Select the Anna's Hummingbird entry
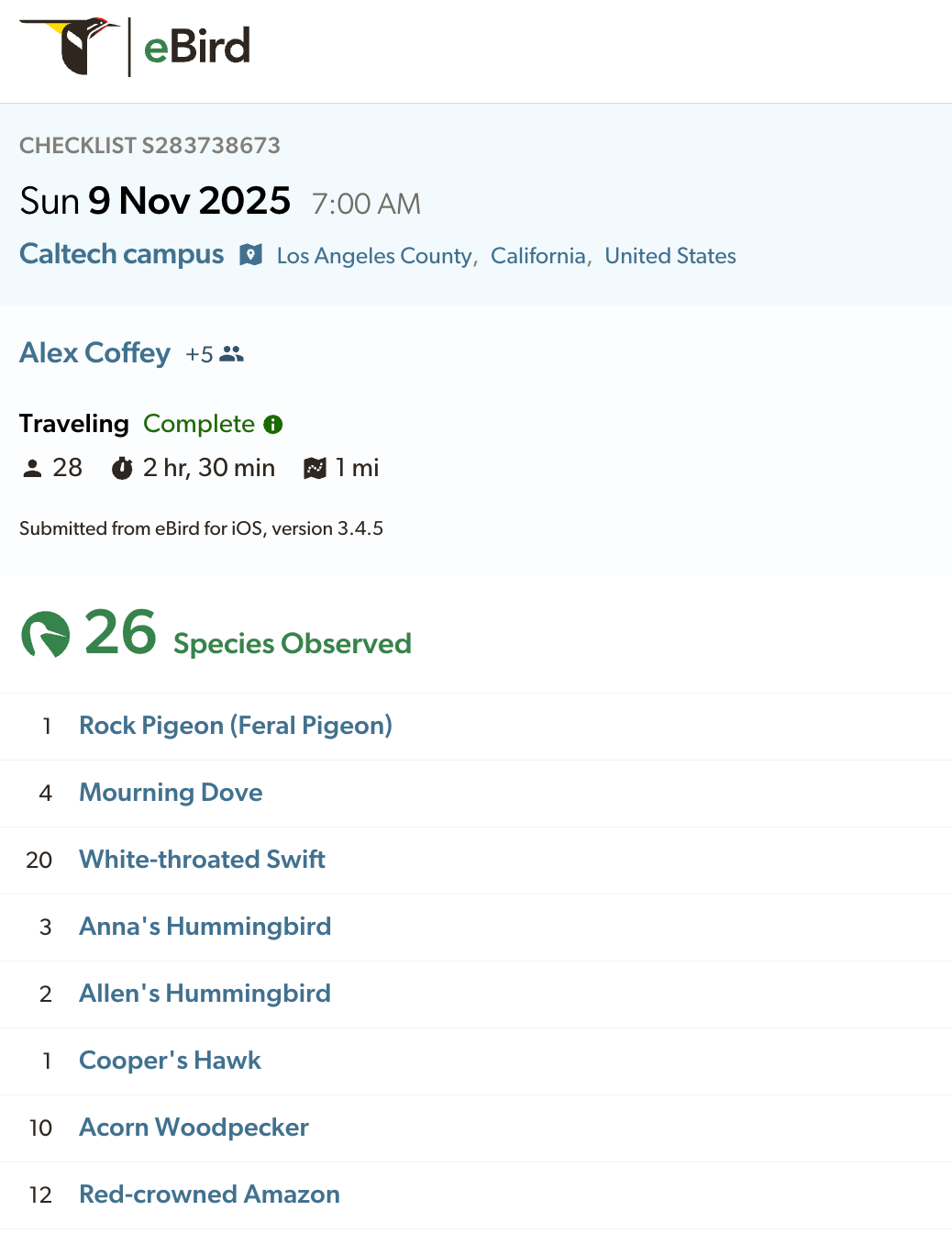The height and width of the screenshot is (1233, 952). 205,927
